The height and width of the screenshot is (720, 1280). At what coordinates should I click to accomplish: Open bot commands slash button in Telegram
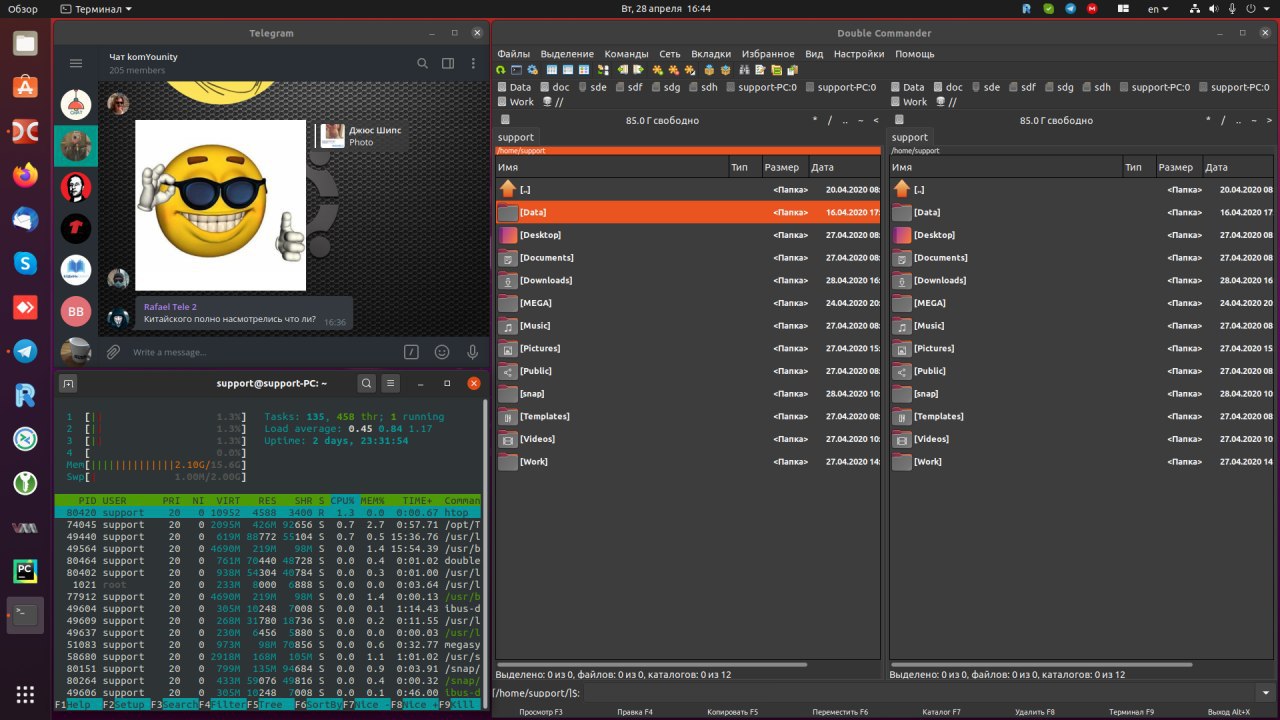(411, 352)
